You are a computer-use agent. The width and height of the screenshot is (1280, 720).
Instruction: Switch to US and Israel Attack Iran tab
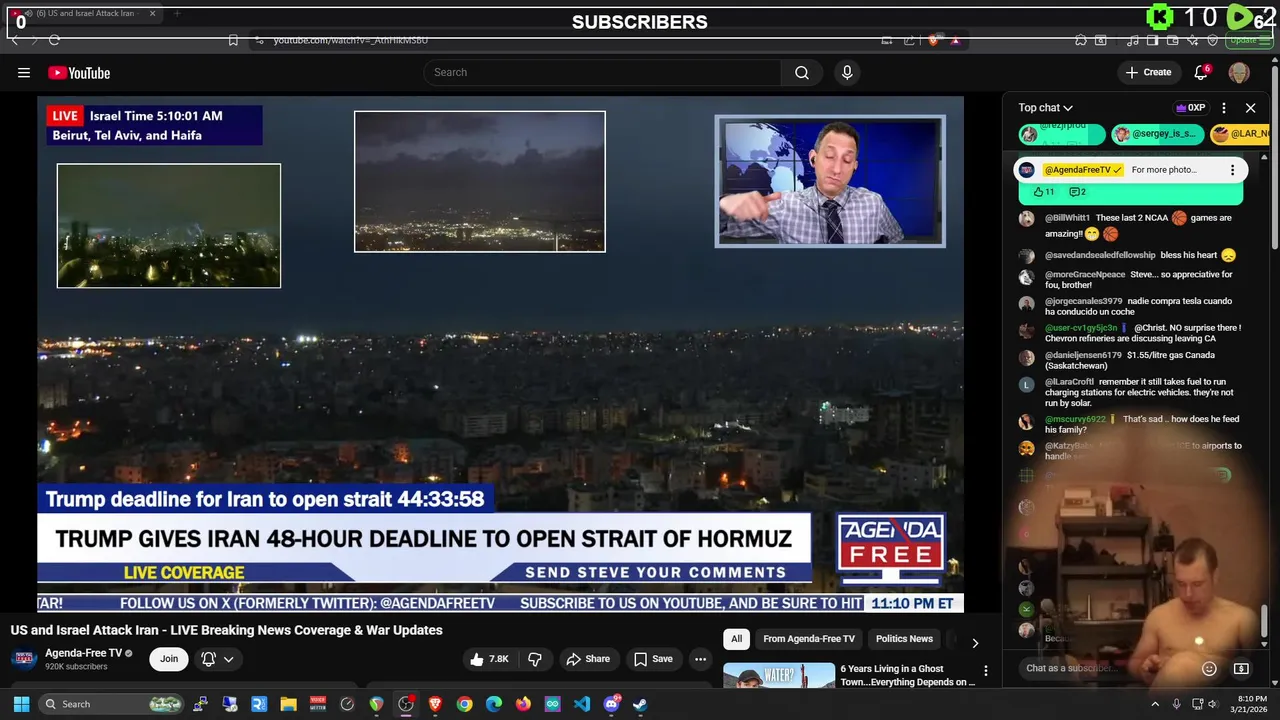(x=85, y=14)
